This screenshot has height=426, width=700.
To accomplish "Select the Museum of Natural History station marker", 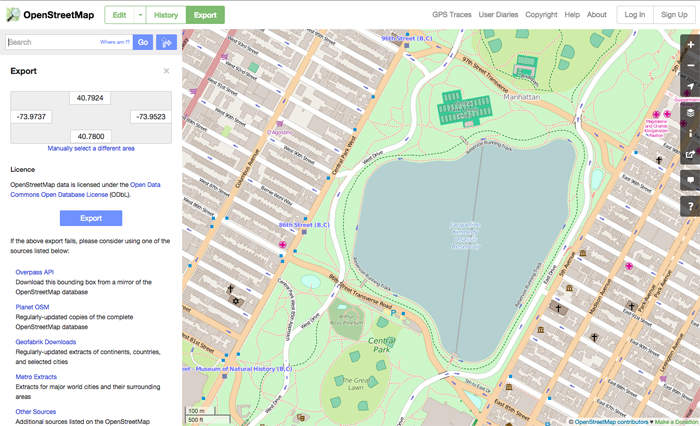I will [225, 376].
